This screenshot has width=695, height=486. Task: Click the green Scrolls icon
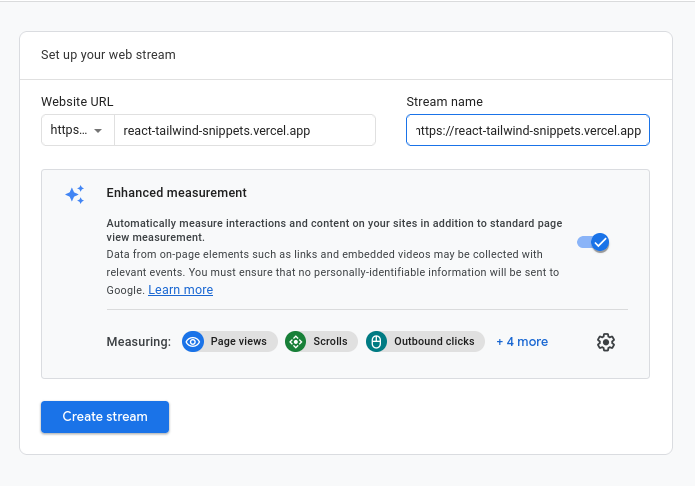[x=296, y=342]
